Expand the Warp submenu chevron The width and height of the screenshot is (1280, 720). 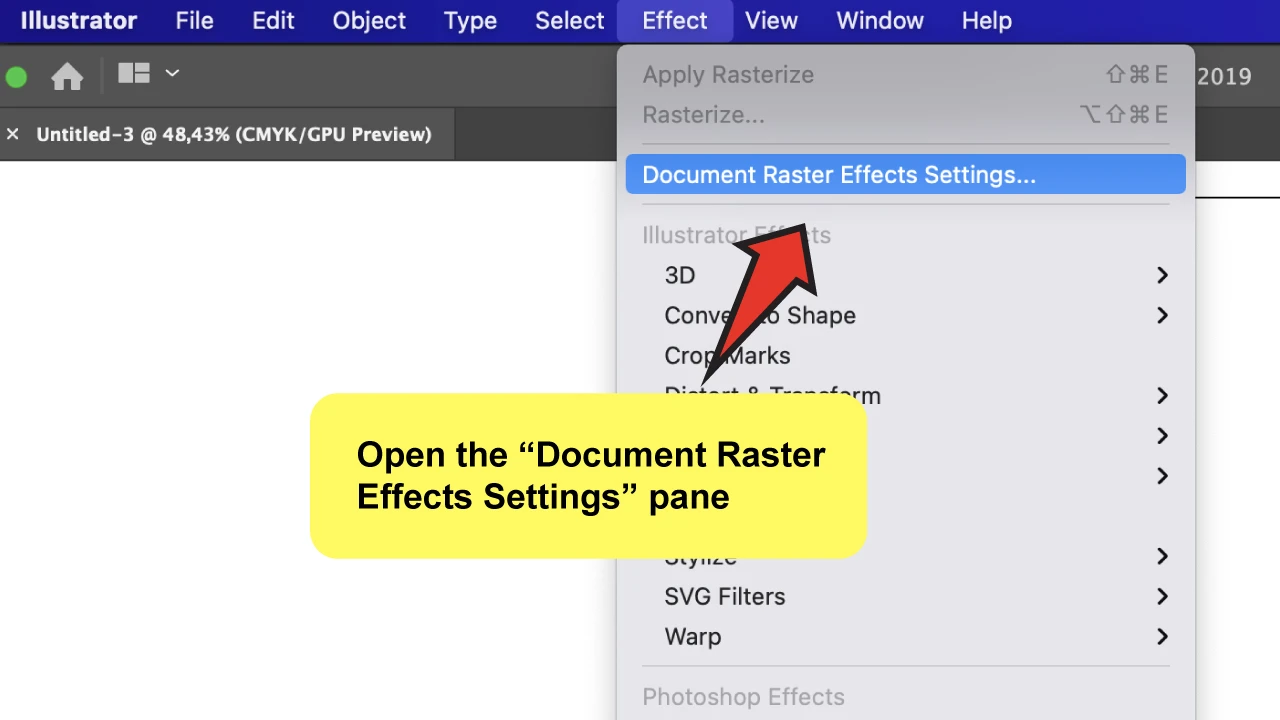pos(1162,636)
